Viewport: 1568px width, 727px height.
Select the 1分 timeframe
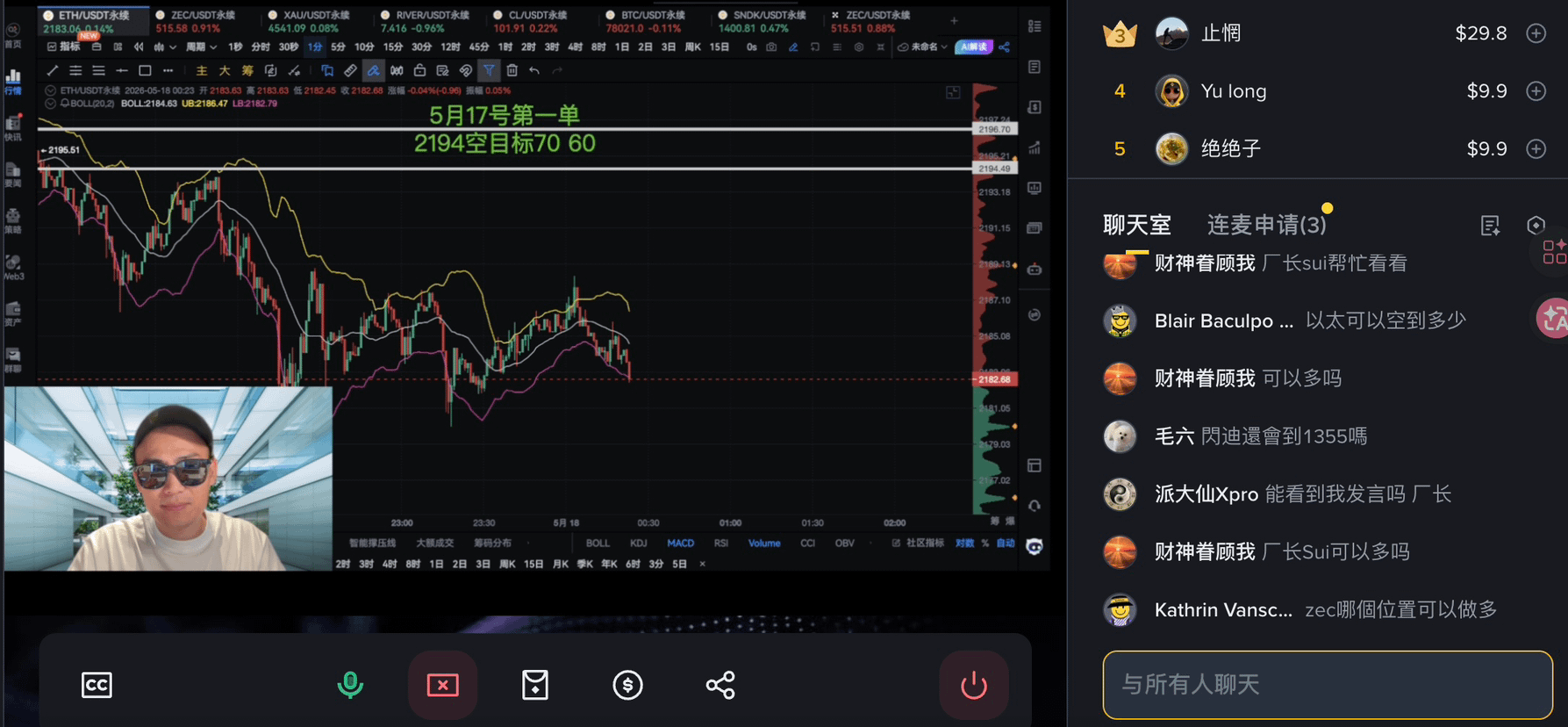point(315,47)
